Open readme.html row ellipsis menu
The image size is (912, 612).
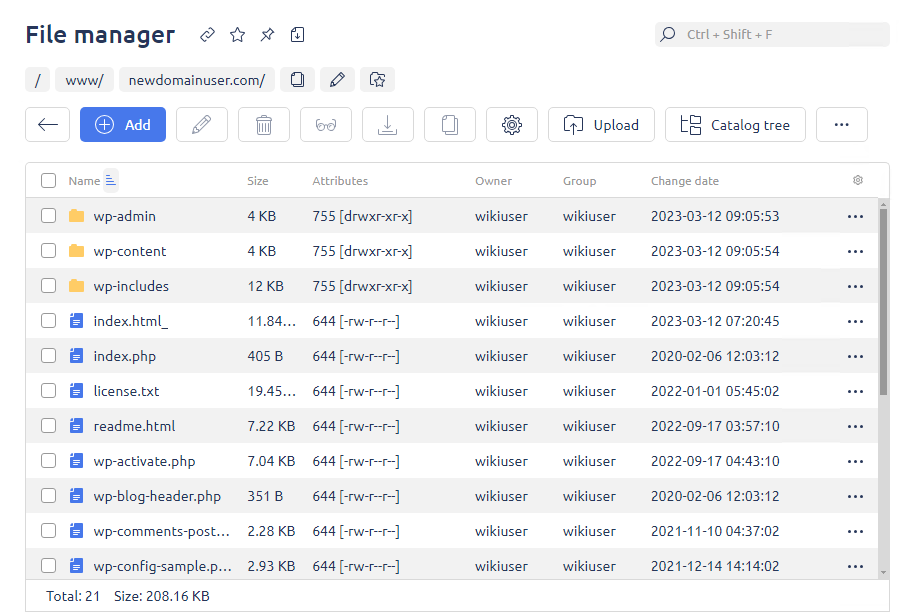pyautogui.click(x=855, y=426)
